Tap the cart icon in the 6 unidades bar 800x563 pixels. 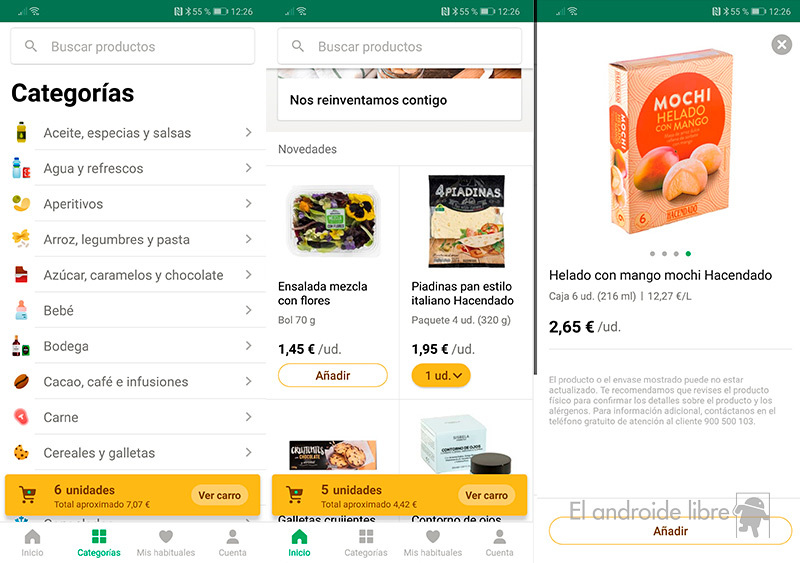(x=28, y=495)
